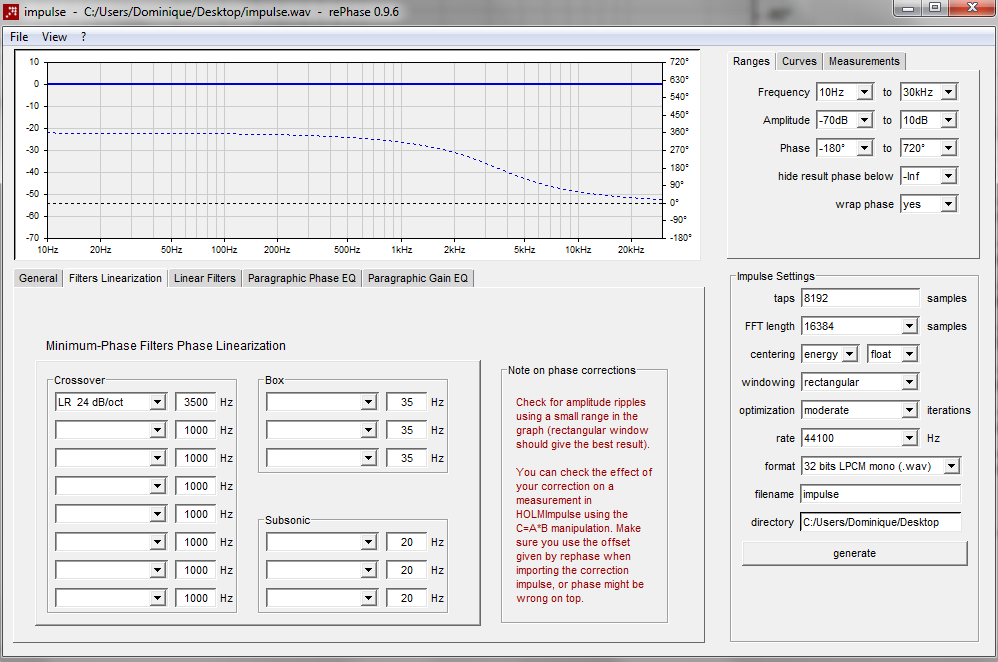Click the first Box 35 Hz field
This screenshot has width=998, height=662.
pos(407,402)
